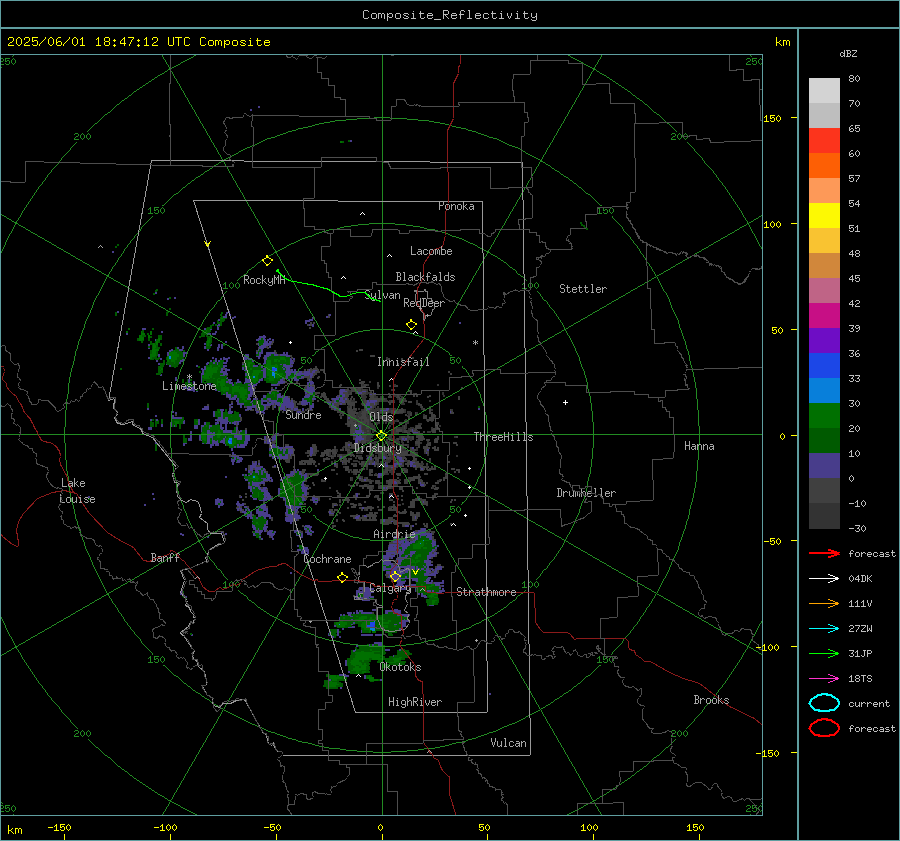This screenshot has height=841, width=900.
Task: Click the yellow radar site marker at Didsbury
Action: point(381,436)
